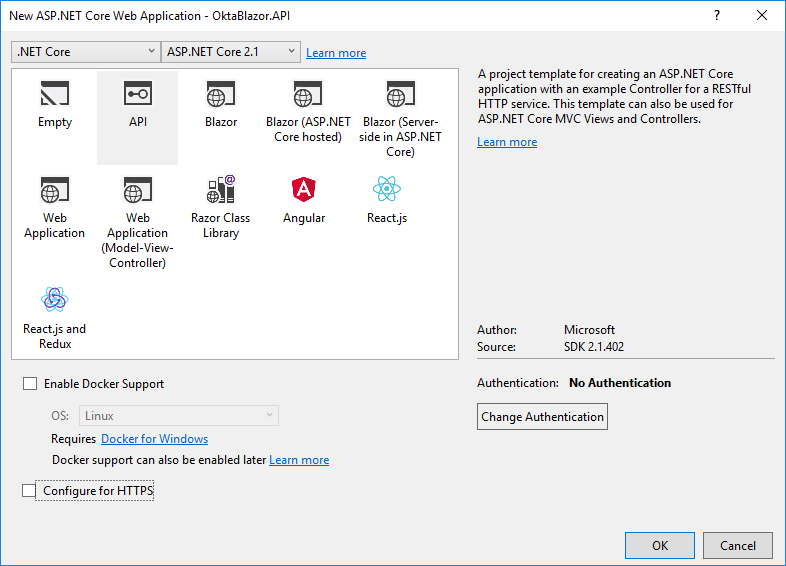Expand the ASP.NET Core 2.1 version dropdown
Image resolution: width=786 pixels, height=566 pixels.
point(231,52)
